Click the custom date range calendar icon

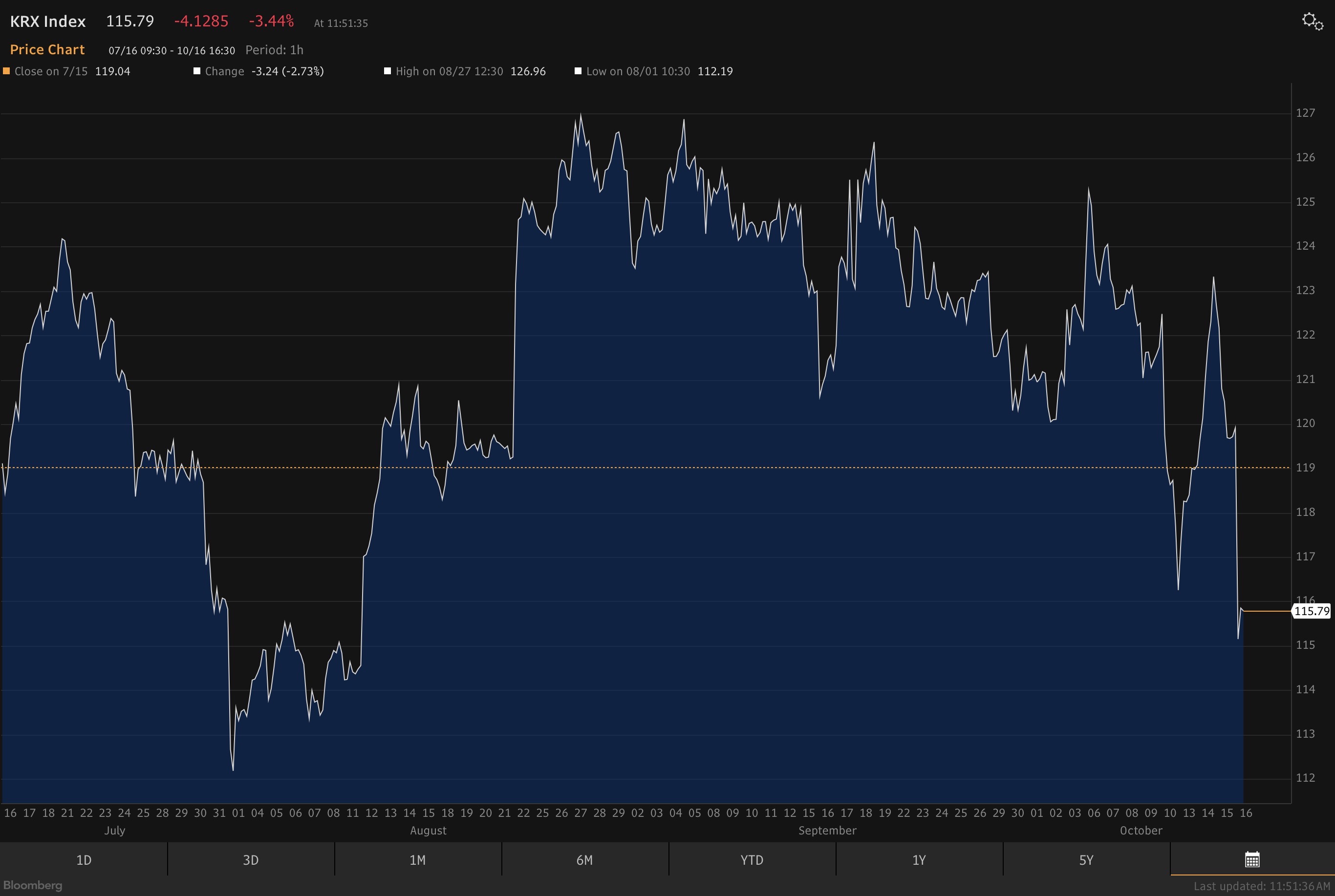tap(1251, 859)
